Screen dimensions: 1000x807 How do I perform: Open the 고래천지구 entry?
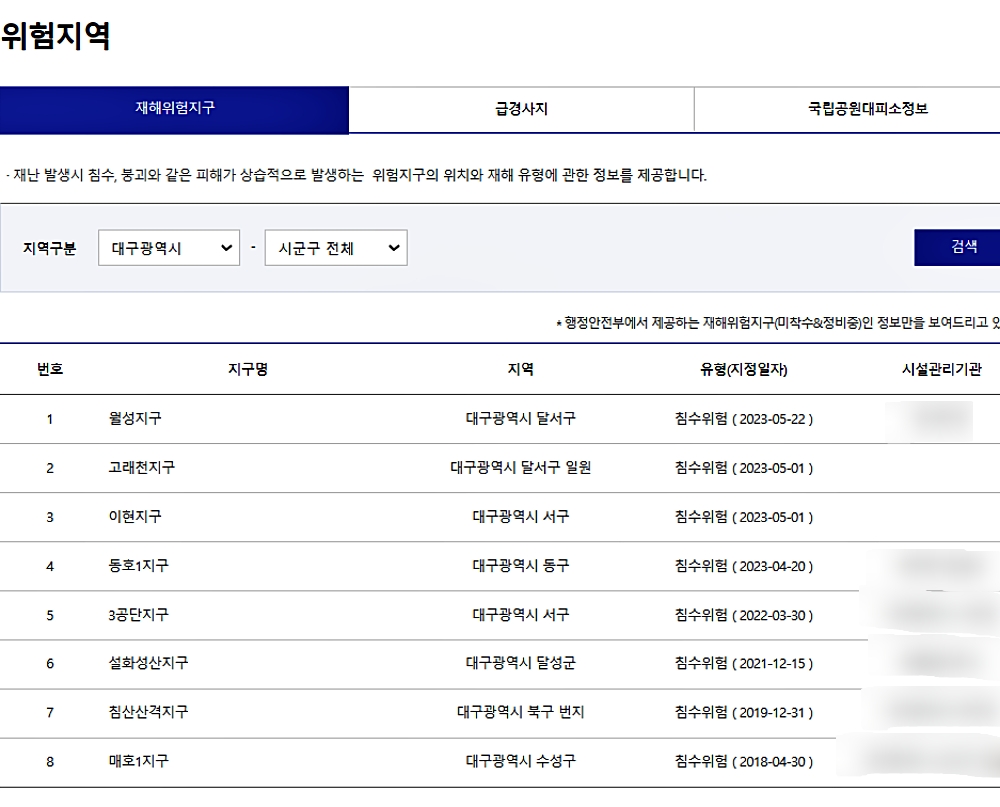pyautogui.click(x=142, y=468)
